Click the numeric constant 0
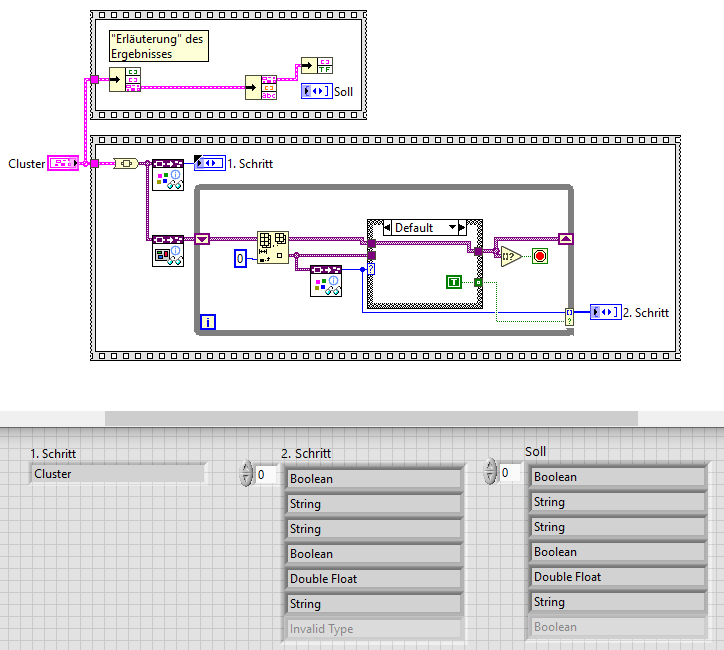This screenshot has height=650, width=724. 240,259
